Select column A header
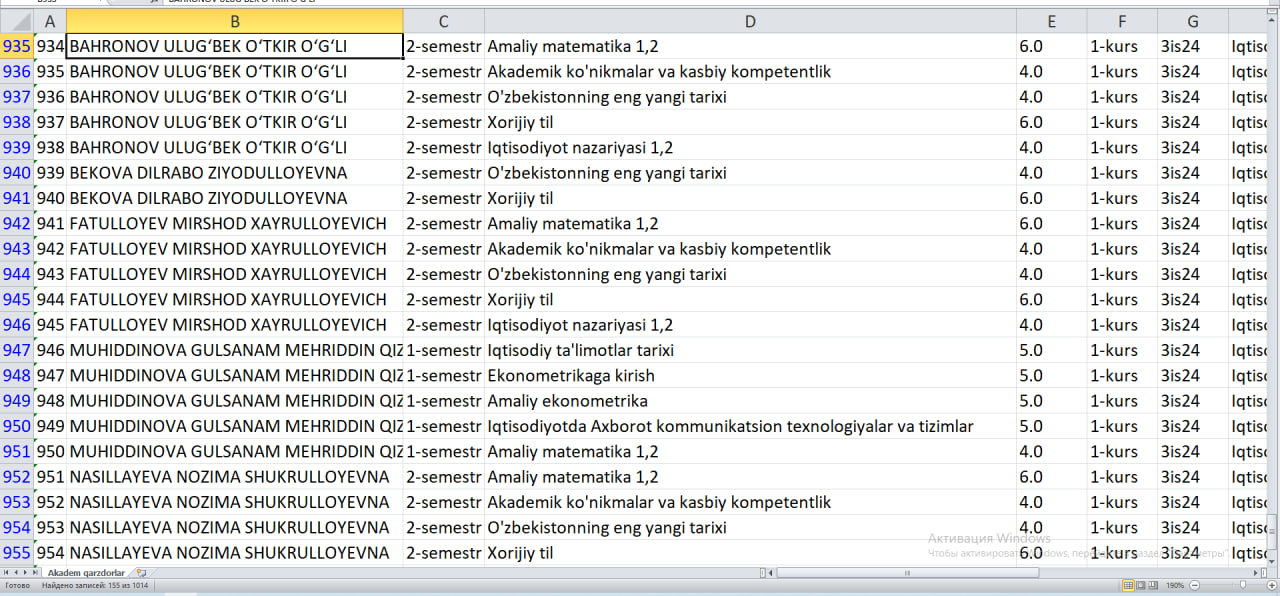 [x=50, y=21]
